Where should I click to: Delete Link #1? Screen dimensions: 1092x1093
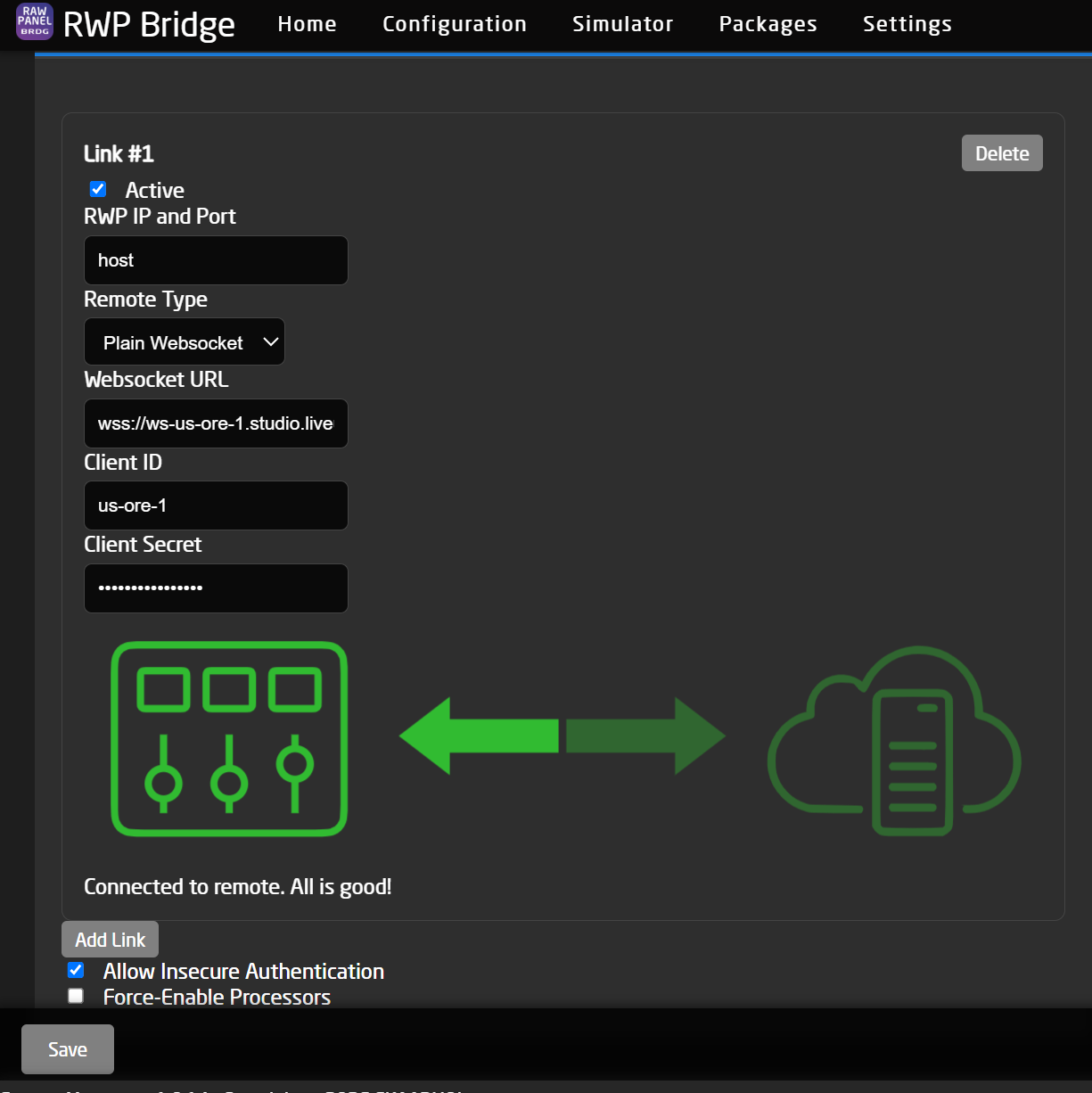pos(1001,153)
